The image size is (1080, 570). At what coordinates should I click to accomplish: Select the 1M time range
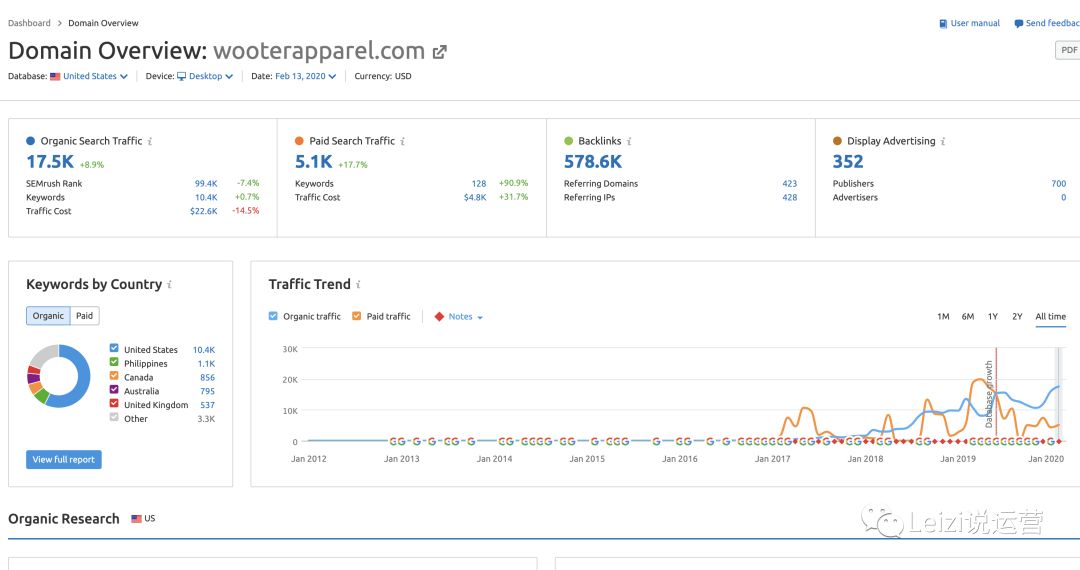click(943, 317)
